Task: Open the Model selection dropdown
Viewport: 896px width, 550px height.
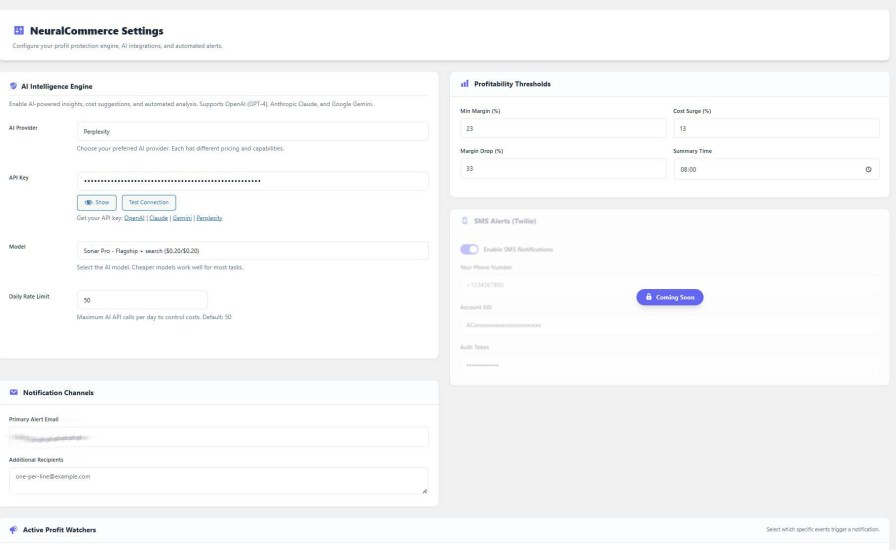Action: [253, 250]
